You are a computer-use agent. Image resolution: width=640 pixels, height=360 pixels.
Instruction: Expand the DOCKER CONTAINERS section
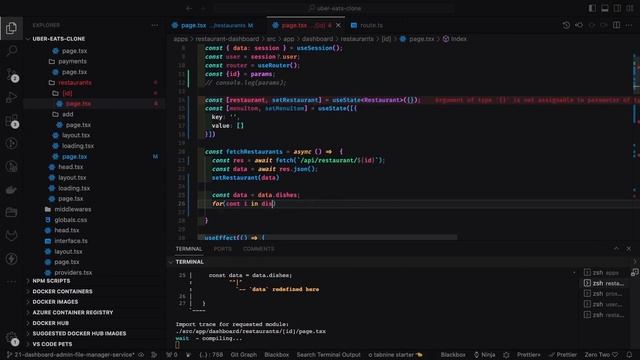pyautogui.click(x=62, y=291)
